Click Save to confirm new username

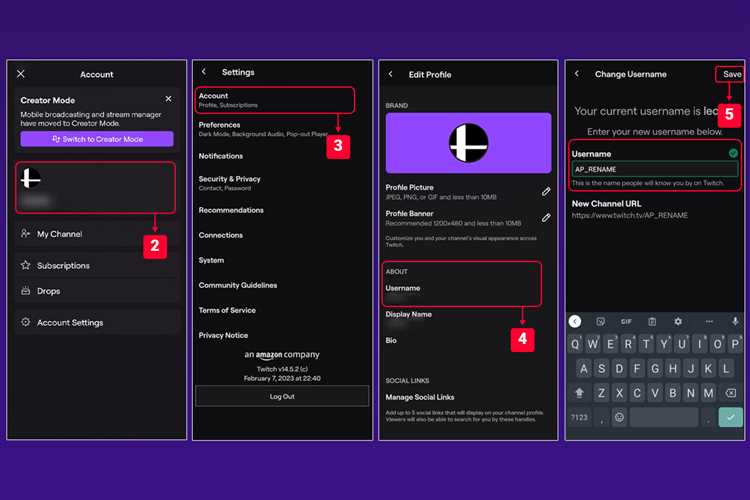731,74
